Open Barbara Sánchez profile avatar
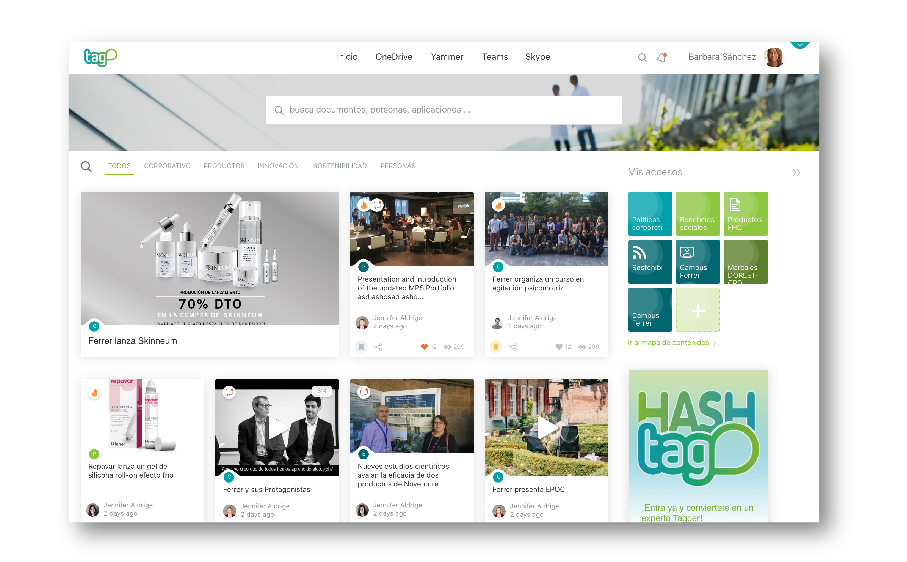Screen dimensions: 907x562 (773, 57)
